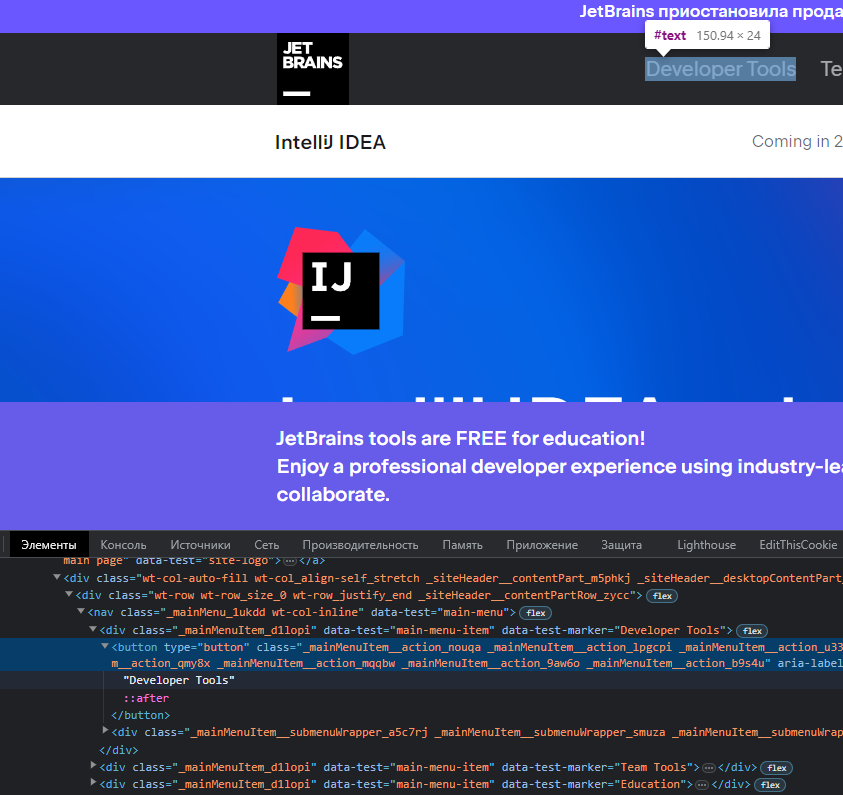
Task: Expand the Team Tools main-menu-item div
Action: [x=93, y=765]
